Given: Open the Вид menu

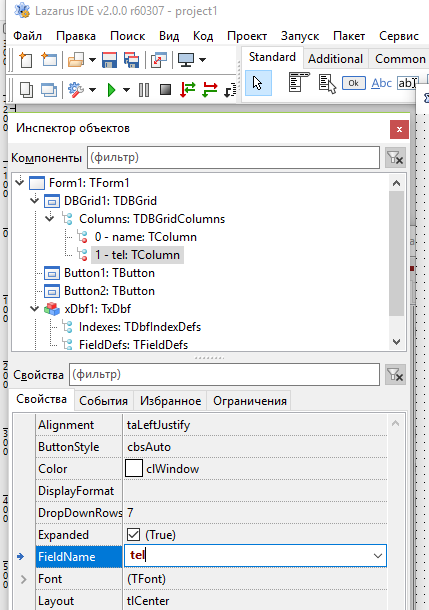Looking at the screenshot, I should click(x=169, y=36).
